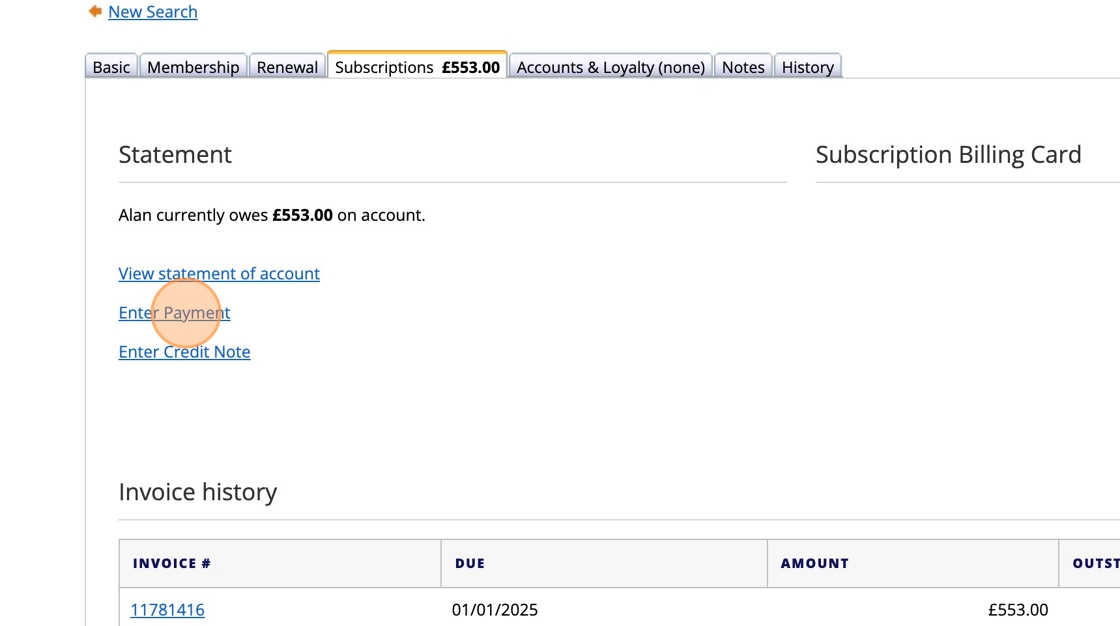Open the Enter Credit Note link
Image resolution: width=1120 pixels, height=626 pixels.
184,352
